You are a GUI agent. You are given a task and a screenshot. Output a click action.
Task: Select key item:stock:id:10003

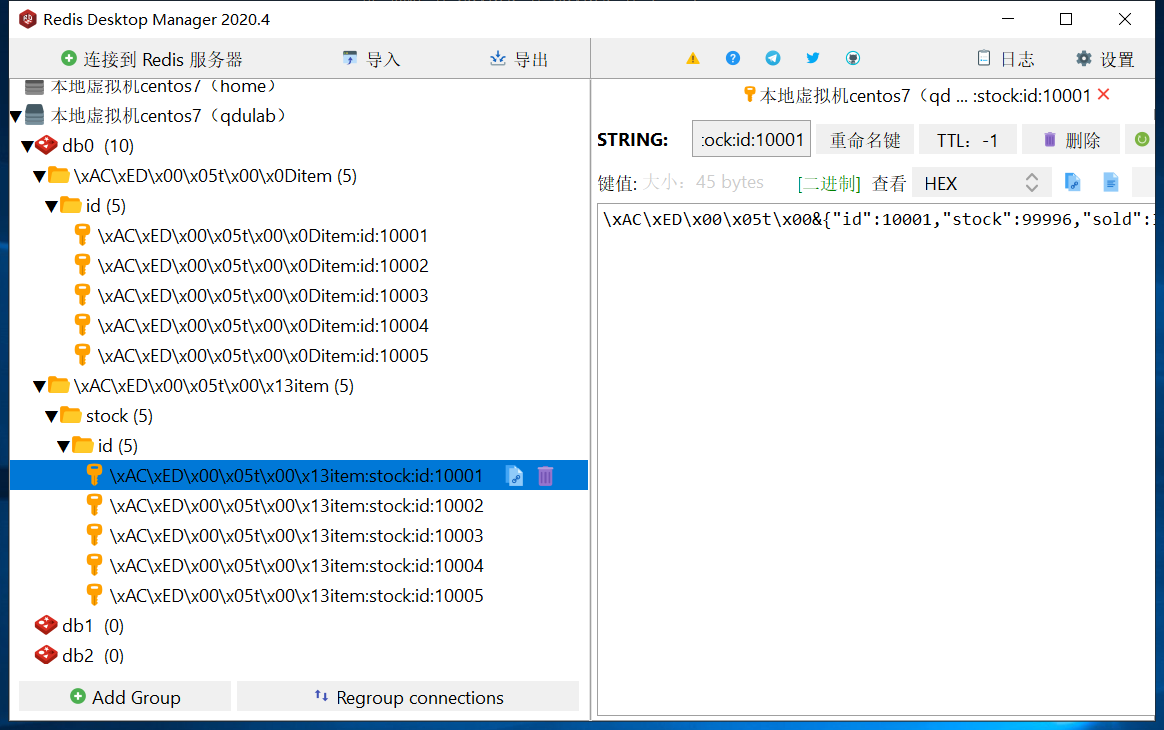point(296,535)
